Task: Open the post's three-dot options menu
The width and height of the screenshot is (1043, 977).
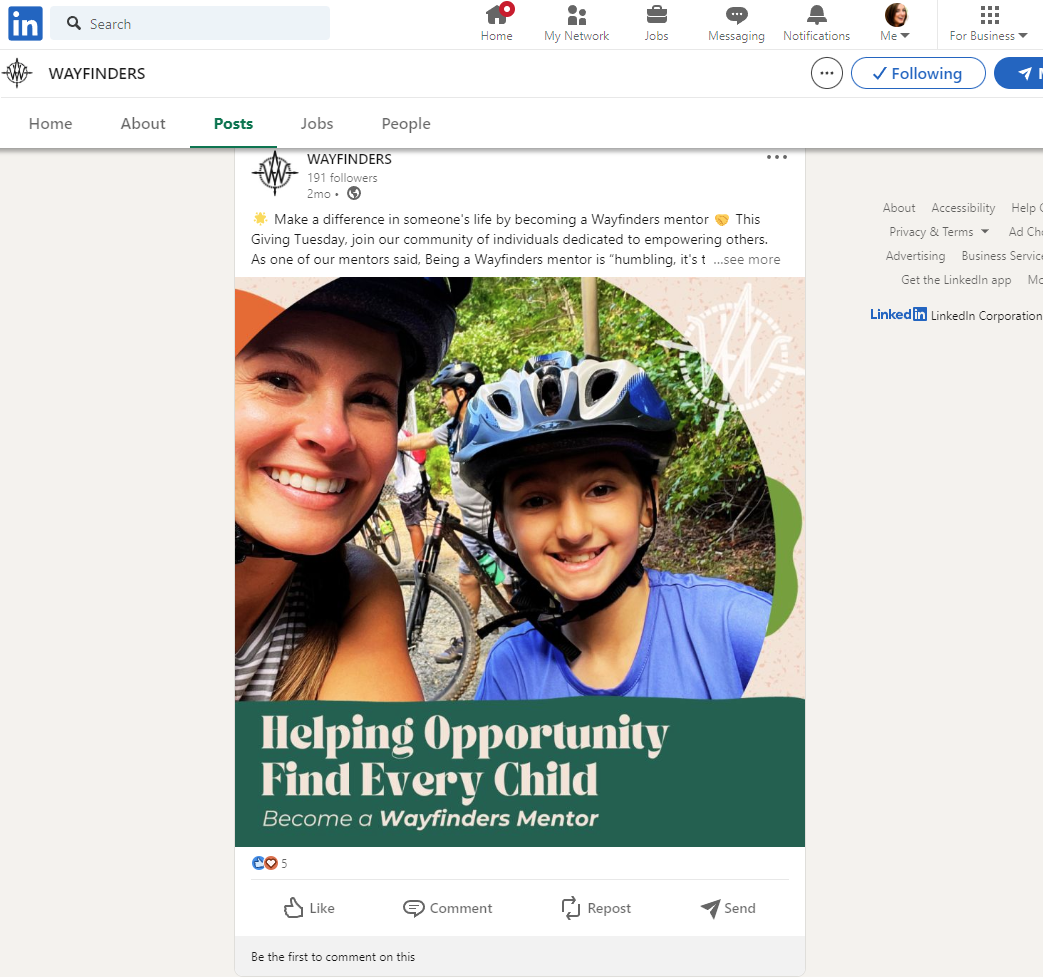Action: point(777,157)
